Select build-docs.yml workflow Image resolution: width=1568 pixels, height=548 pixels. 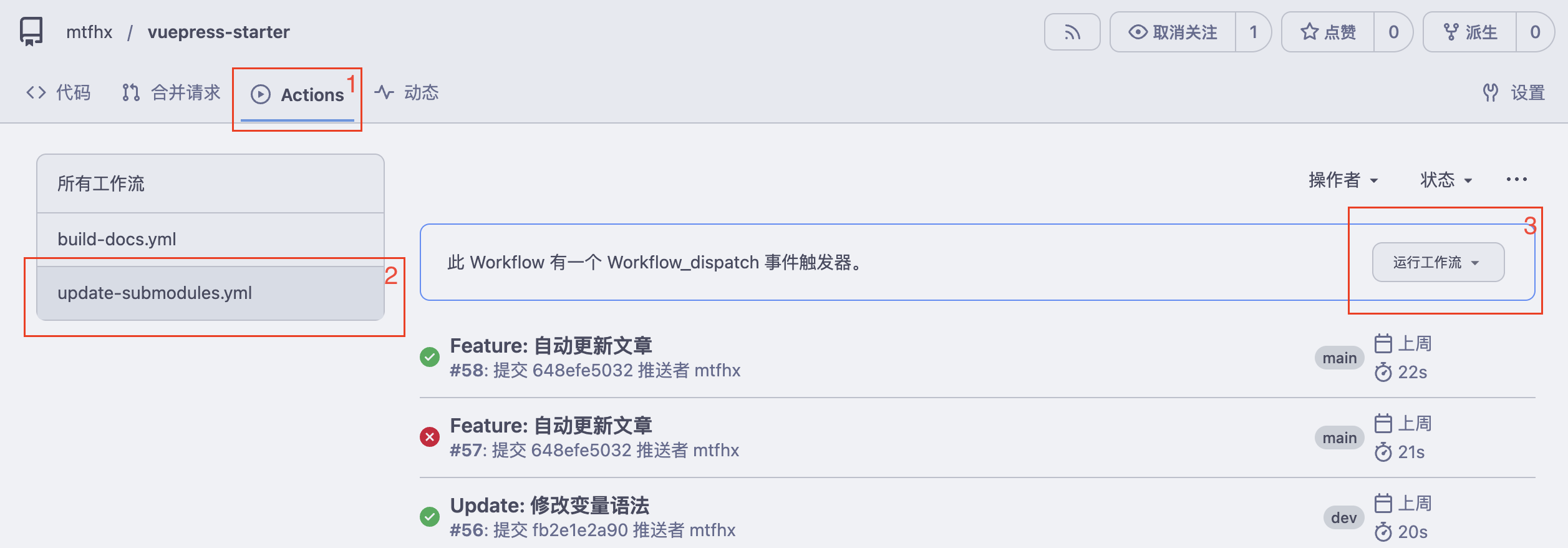coord(117,239)
